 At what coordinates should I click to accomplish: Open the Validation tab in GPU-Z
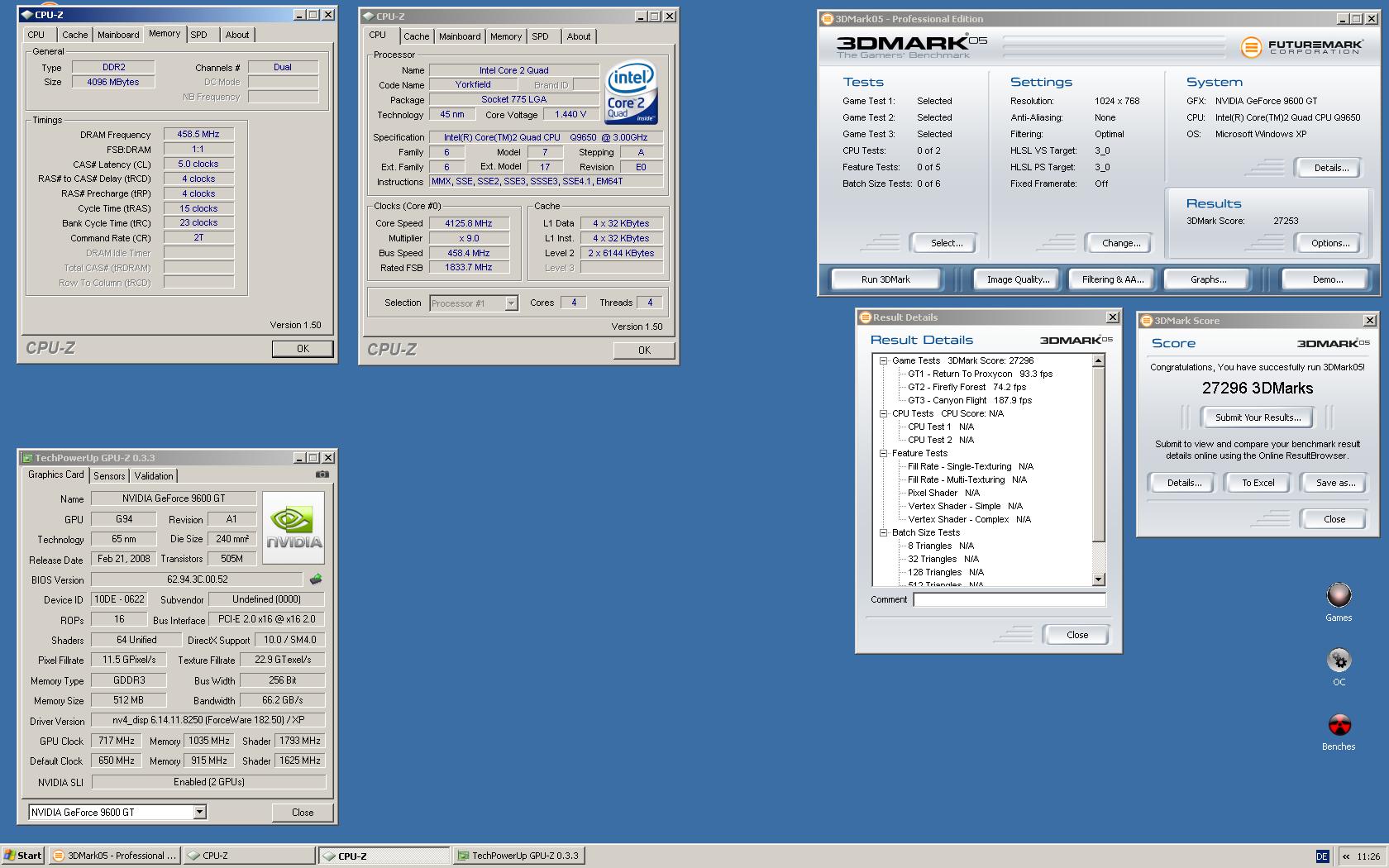coord(154,476)
